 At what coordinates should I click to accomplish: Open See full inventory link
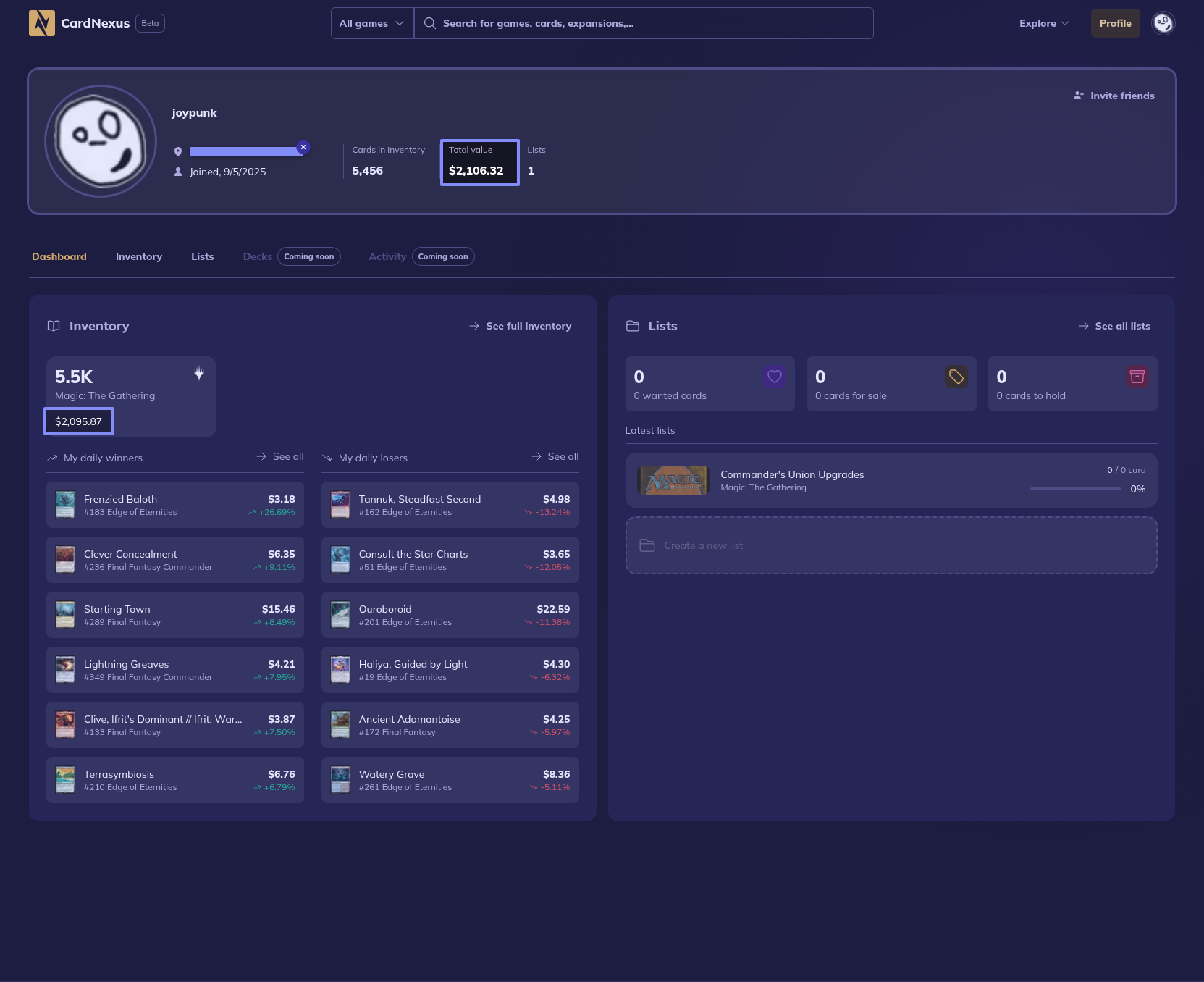(521, 326)
